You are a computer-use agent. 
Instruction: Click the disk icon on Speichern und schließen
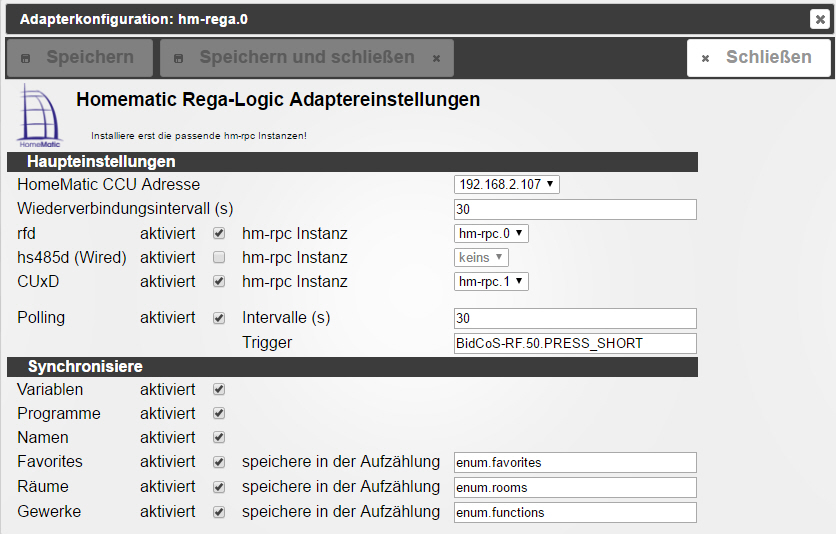click(x=179, y=59)
